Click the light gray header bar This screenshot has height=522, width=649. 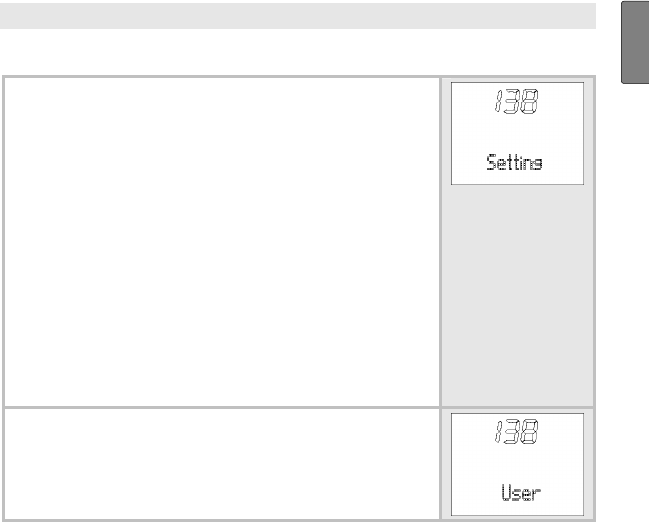(298, 16)
